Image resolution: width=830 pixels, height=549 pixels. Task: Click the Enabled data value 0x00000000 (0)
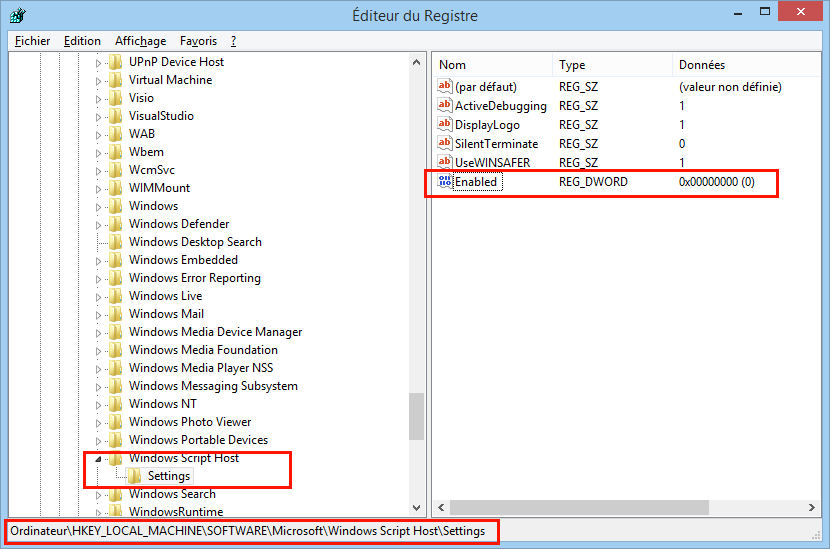pyautogui.click(x=717, y=182)
